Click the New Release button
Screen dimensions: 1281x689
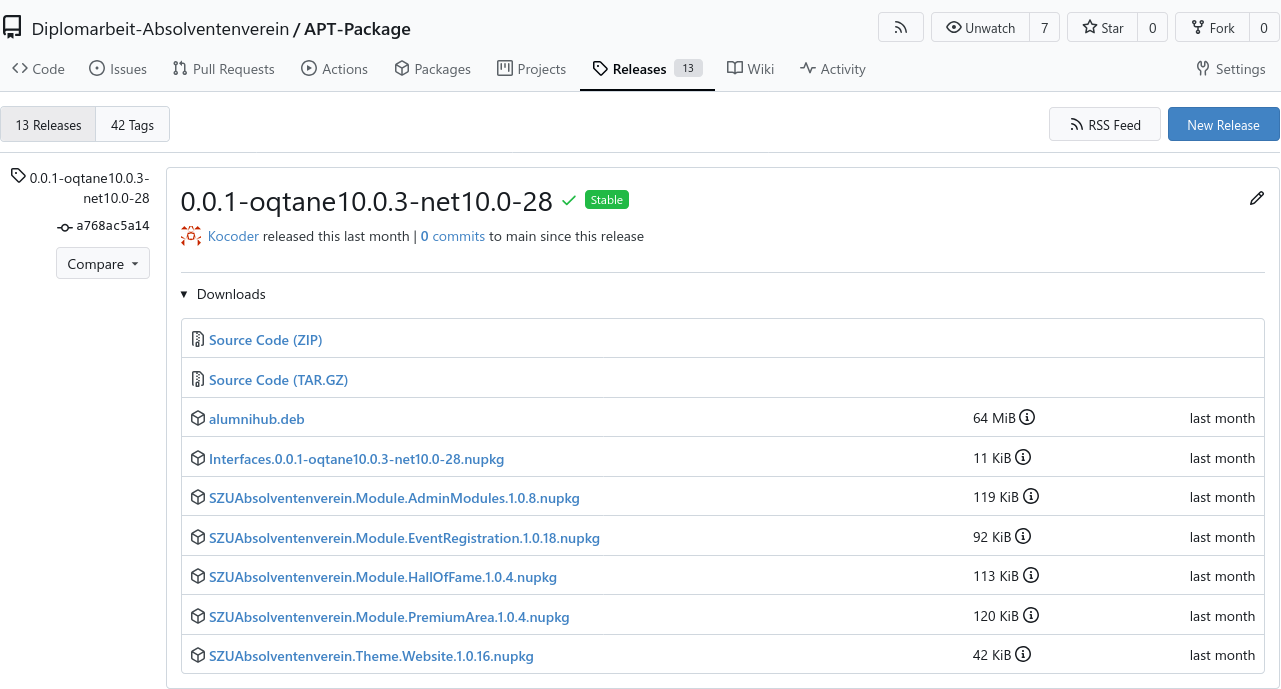[1223, 124]
